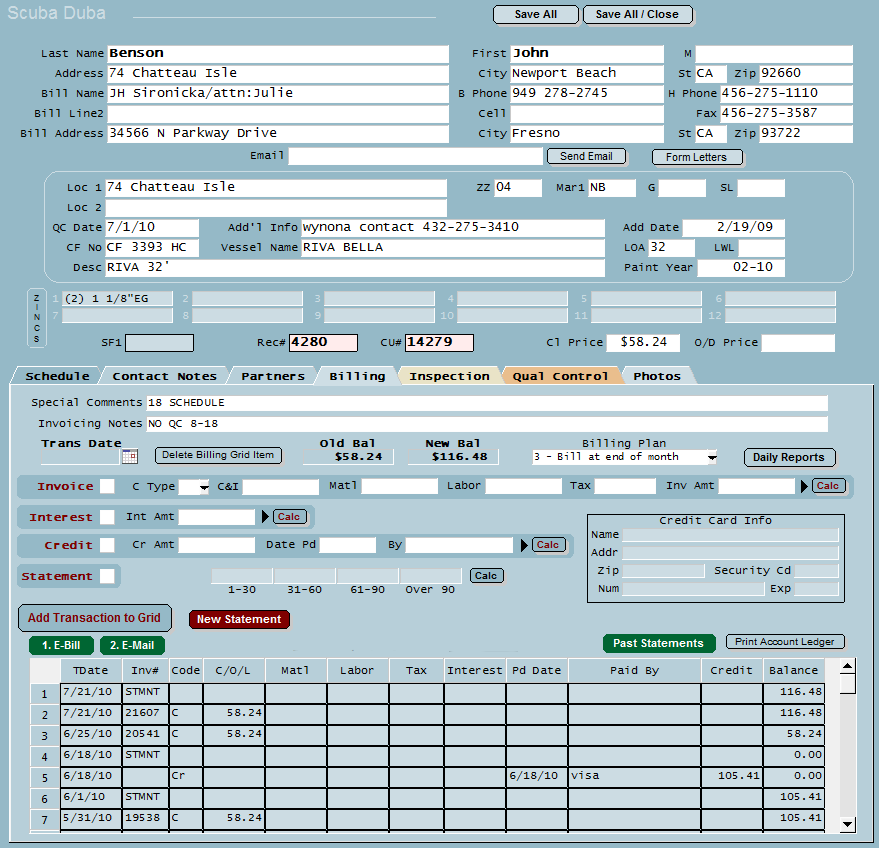Image resolution: width=879 pixels, height=848 pixels.
Task: Click Calc in the Invoice row
Action: pos(828,486)
